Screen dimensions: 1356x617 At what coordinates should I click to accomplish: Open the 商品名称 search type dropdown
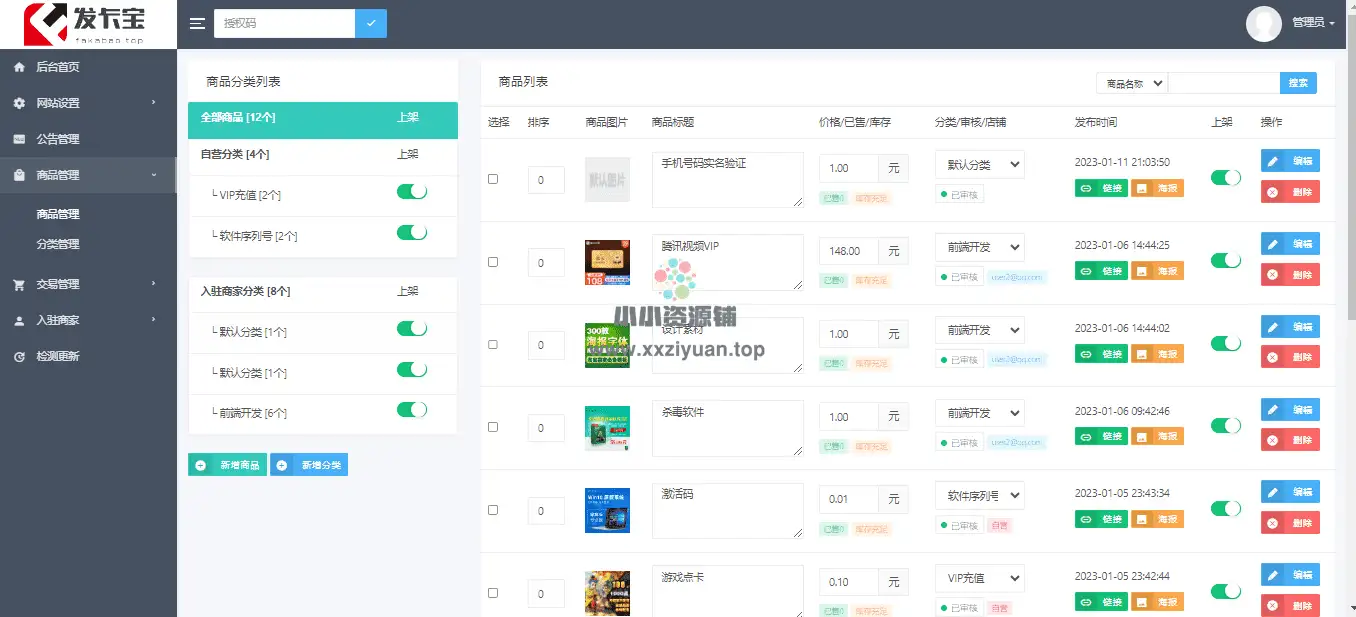click(x=1131, y=84)
